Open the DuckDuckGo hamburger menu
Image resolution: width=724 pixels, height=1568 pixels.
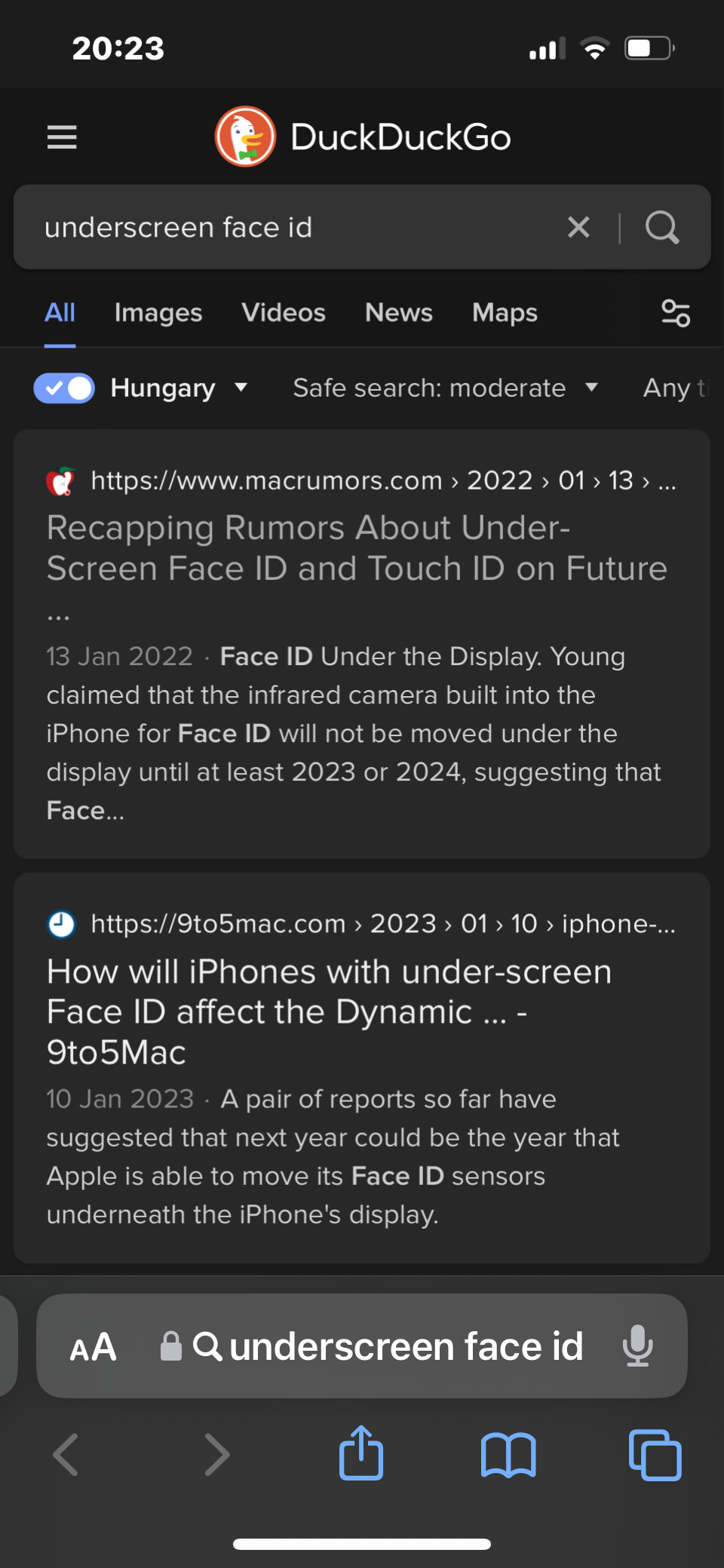(62, 137)
